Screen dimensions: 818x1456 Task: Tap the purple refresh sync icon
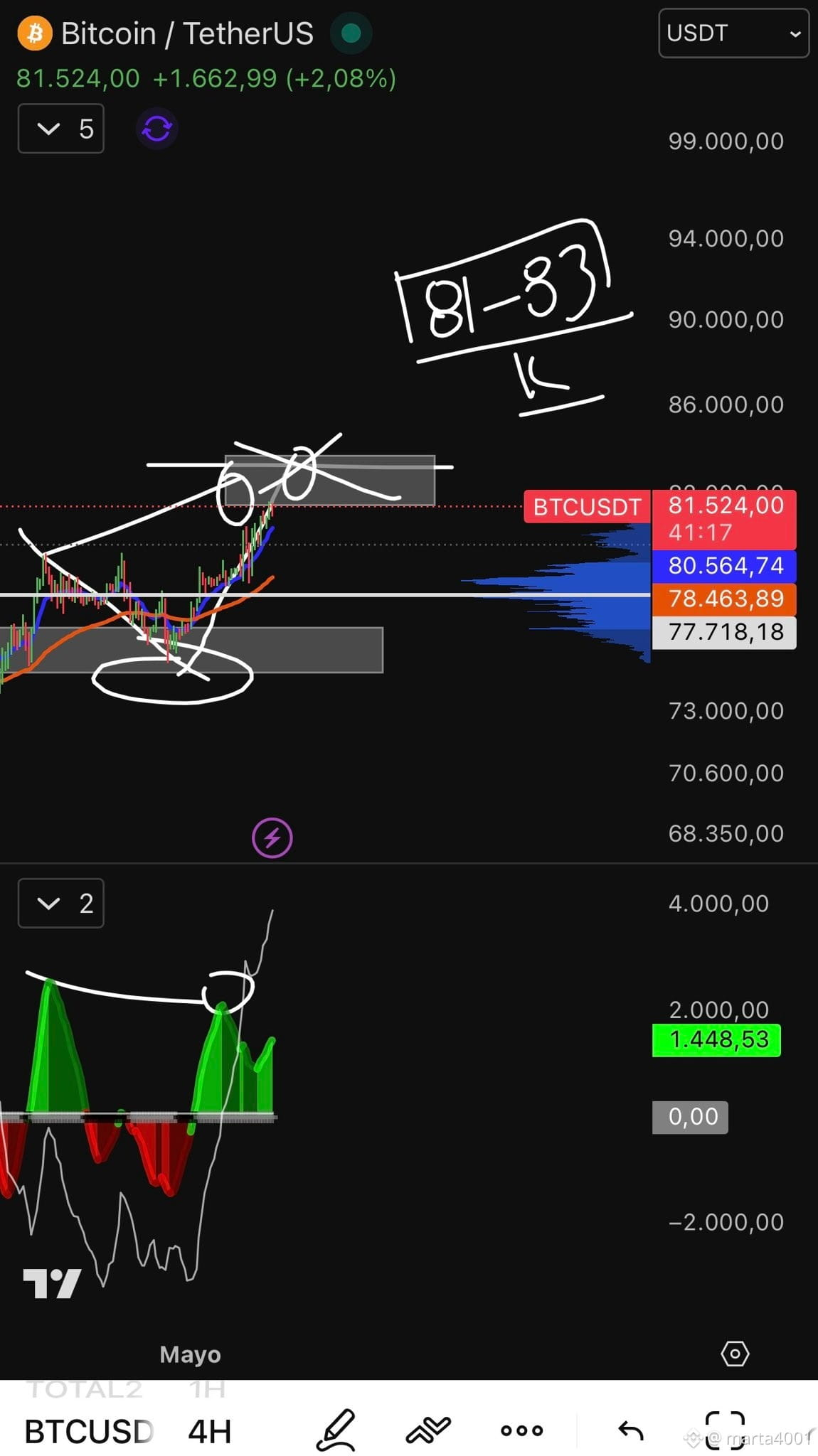156,129
